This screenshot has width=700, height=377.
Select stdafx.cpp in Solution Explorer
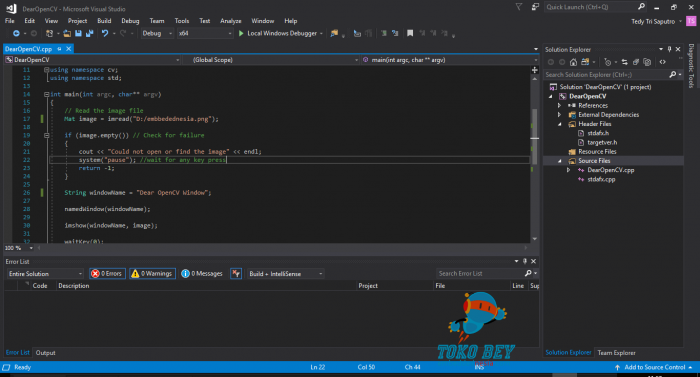(x=601, y=179)
